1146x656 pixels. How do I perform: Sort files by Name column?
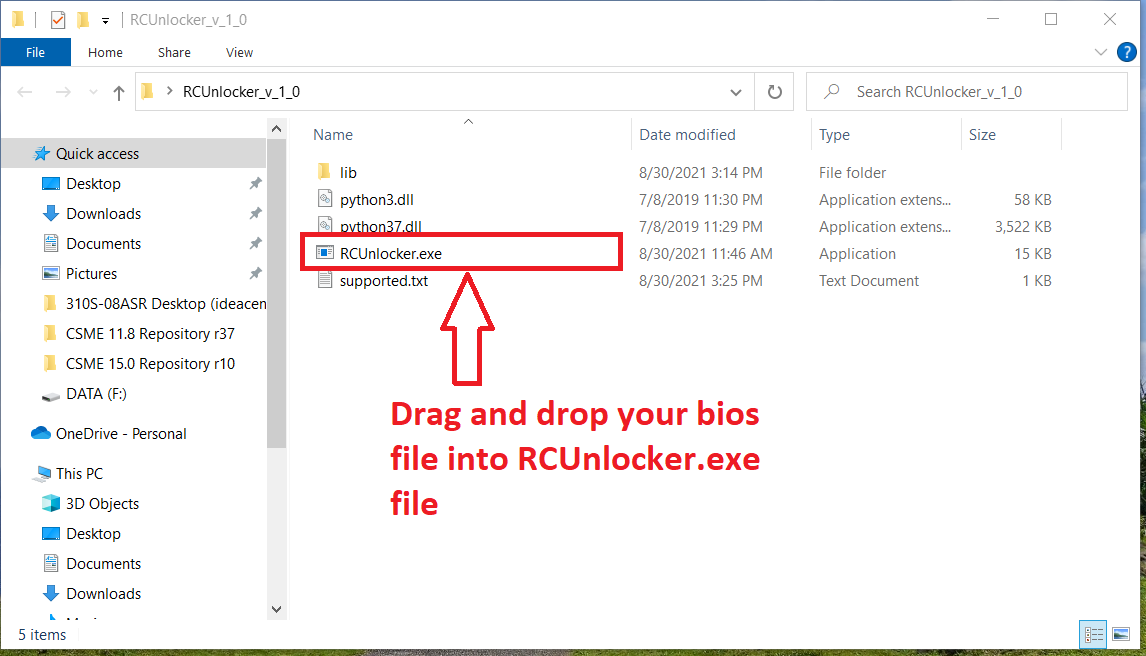[333, 135]
